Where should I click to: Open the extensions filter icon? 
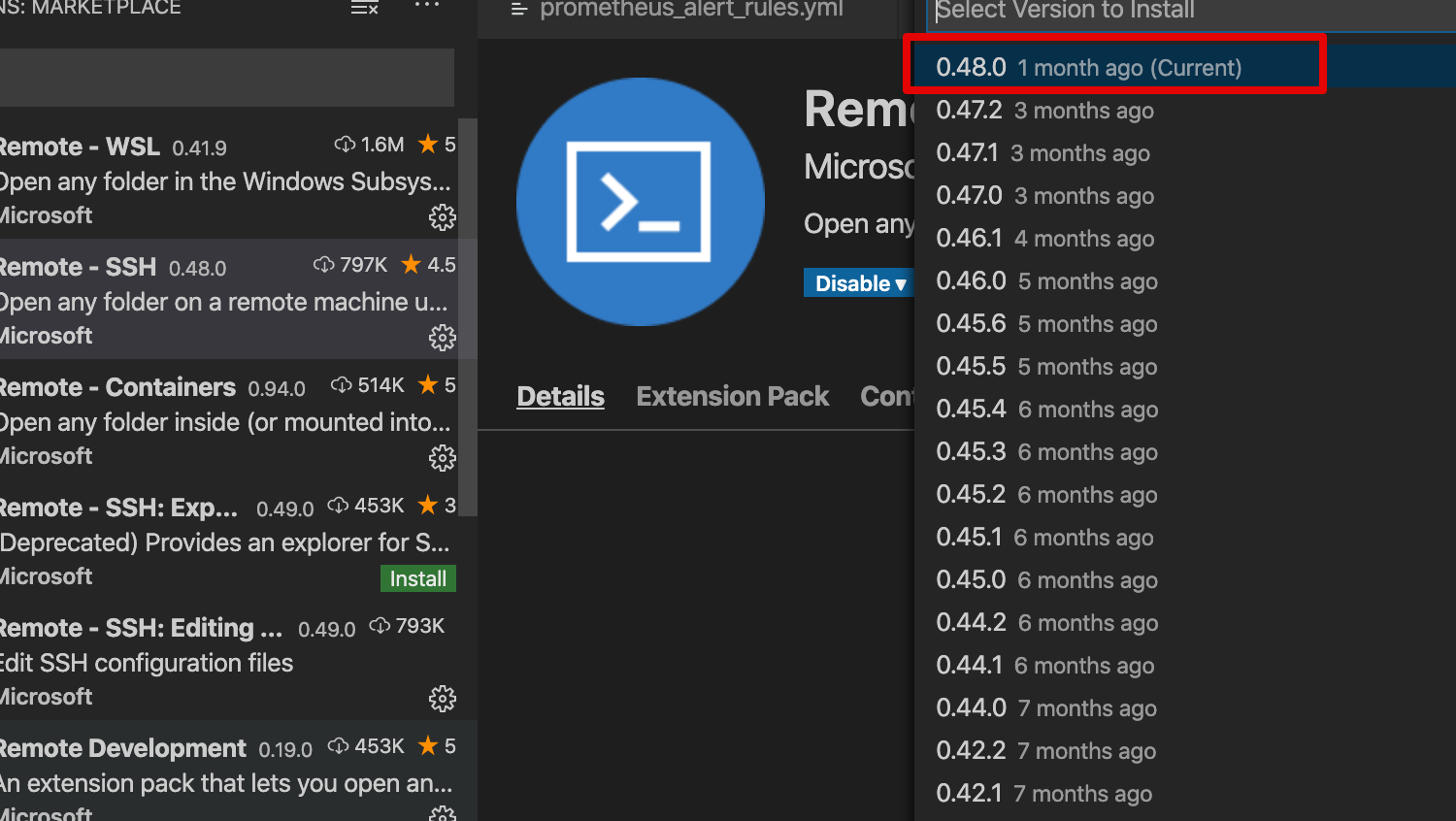pos(362,8)
